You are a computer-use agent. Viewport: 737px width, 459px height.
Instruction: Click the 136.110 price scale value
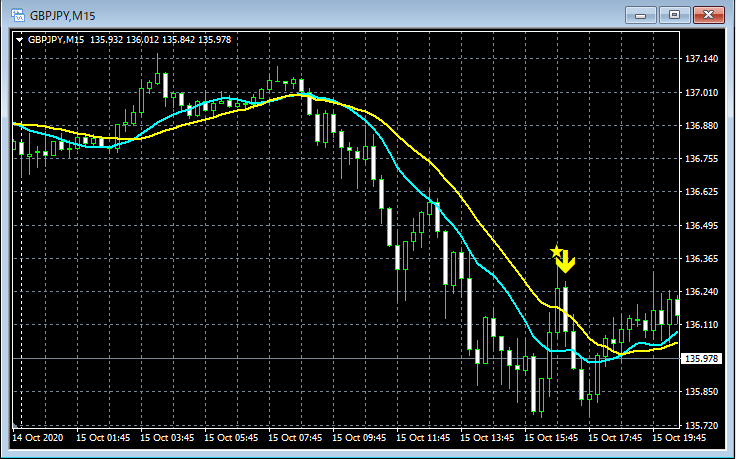[701, 325]
